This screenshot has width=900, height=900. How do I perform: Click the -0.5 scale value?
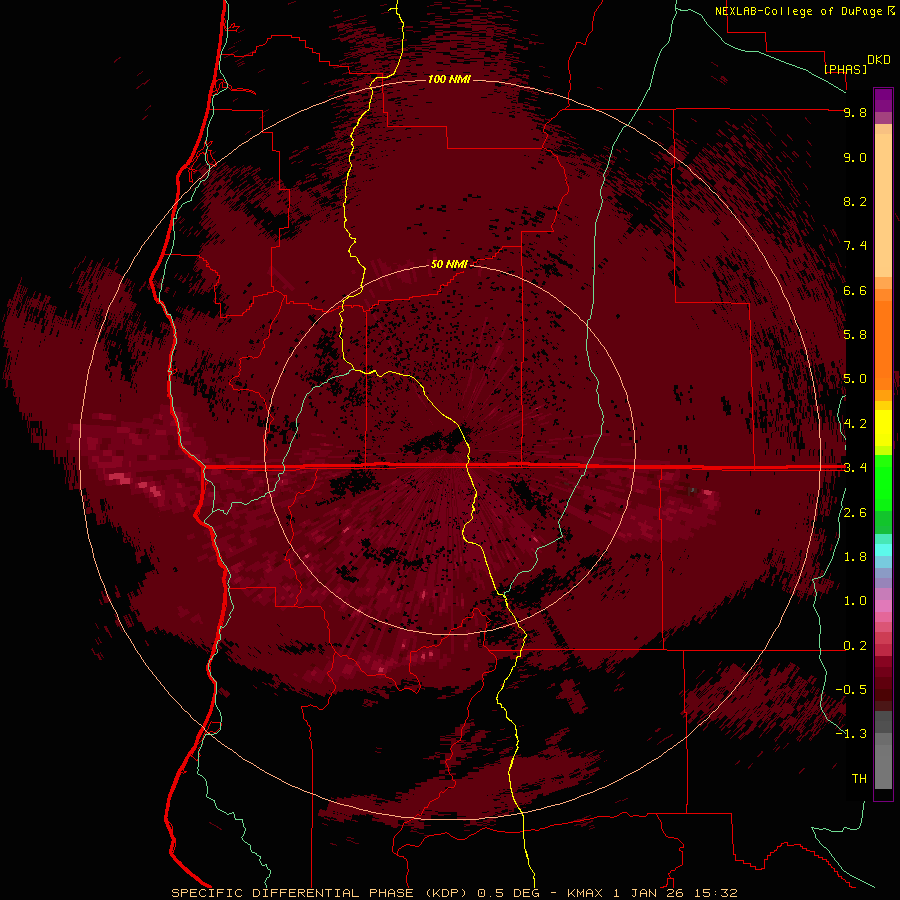(851, 690)
